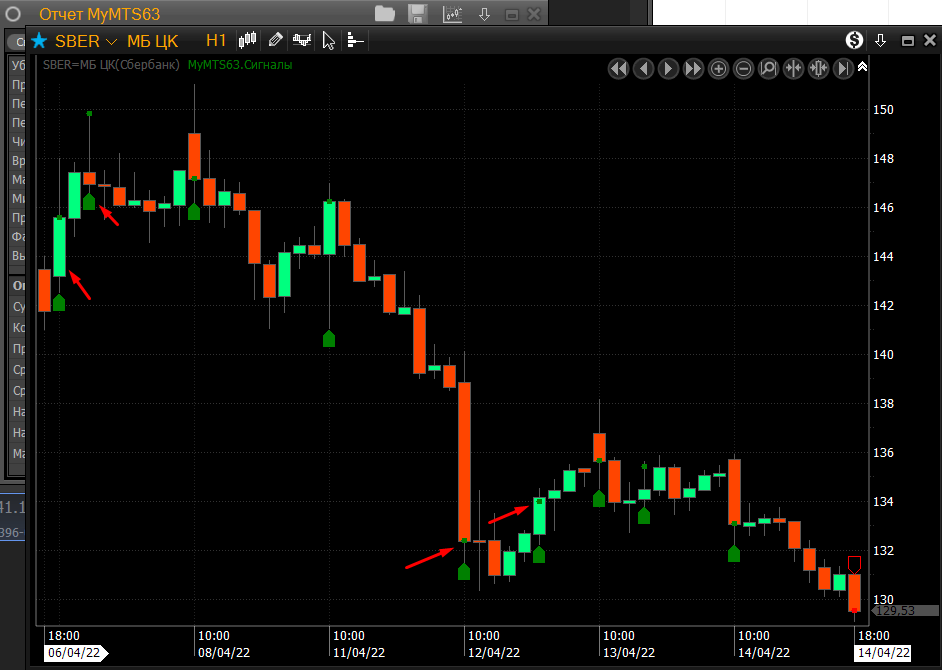Click the dollar sign trade icon
The width and height of the screenshot is (942, 670).
(x=854, y=40)
